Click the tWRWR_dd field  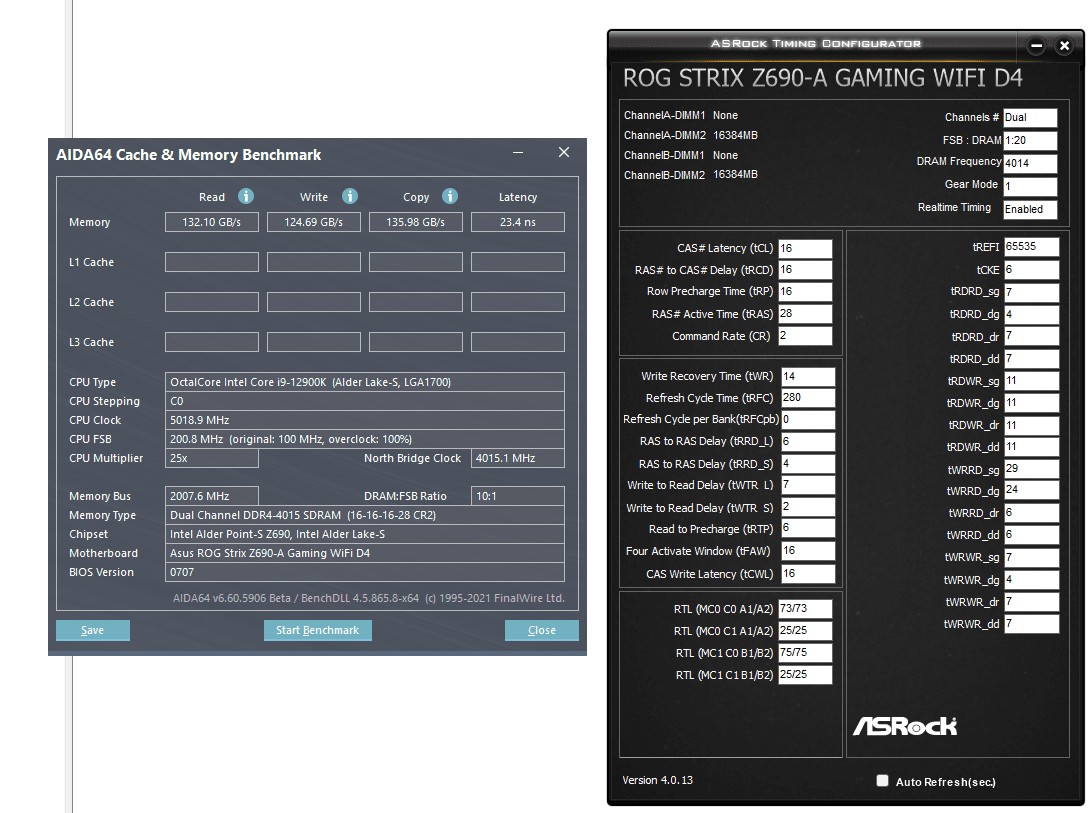[1031, 624]
